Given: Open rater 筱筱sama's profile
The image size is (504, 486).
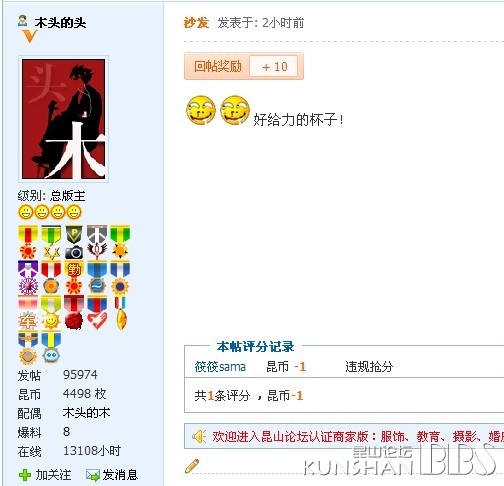Looking at the screenshot, I should coord(220,367).
